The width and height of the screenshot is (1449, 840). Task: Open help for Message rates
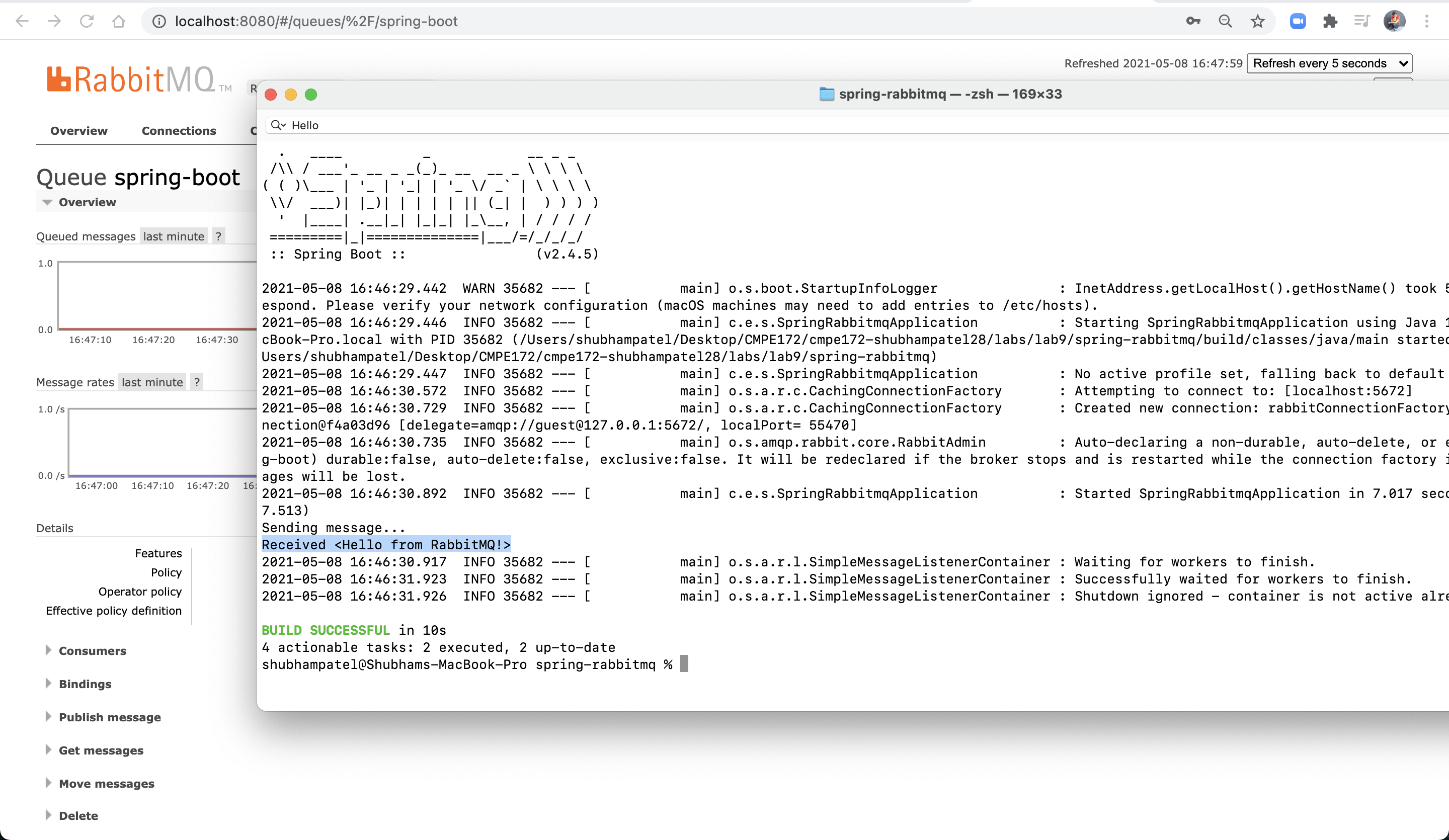pos(197,382)
